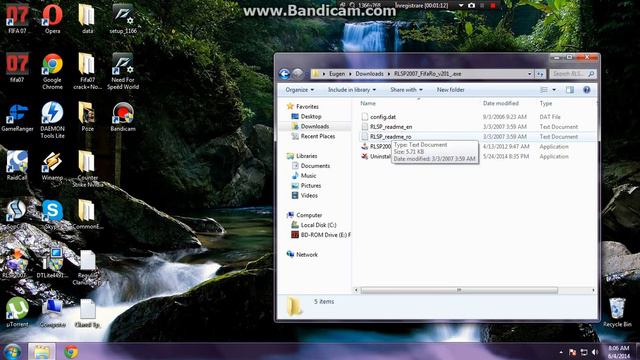640x360 pixels.
Task: Launch the Opera browser shortcut
Action: (x=52, y=20)
